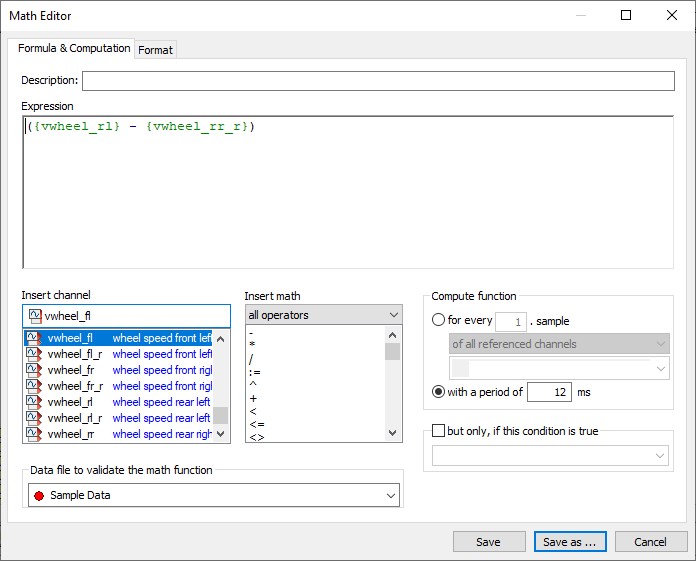Click the channel list scrollbar thumb

221,416
